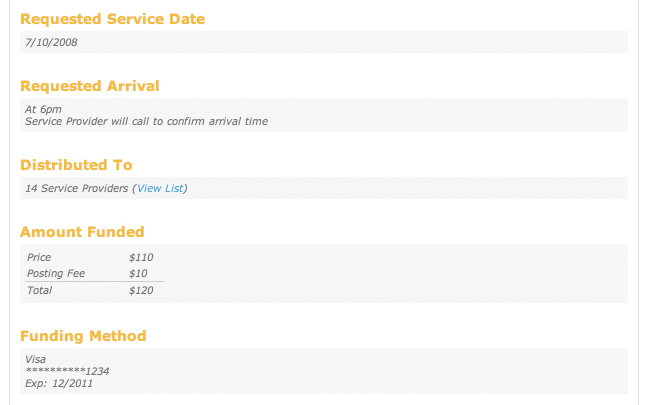Select the $10 posting fee amount

tap(138, 273)
